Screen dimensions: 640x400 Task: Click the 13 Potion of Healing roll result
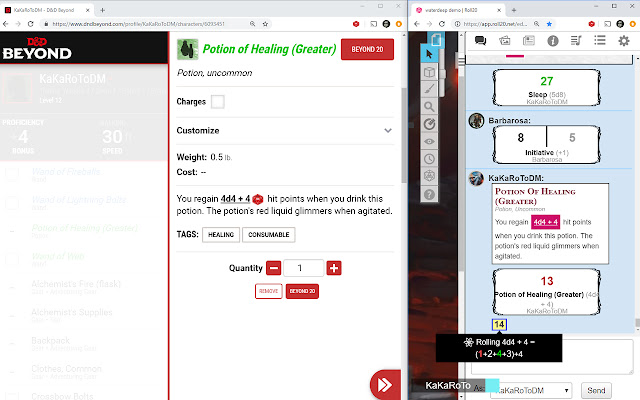[x=547, y=281]
